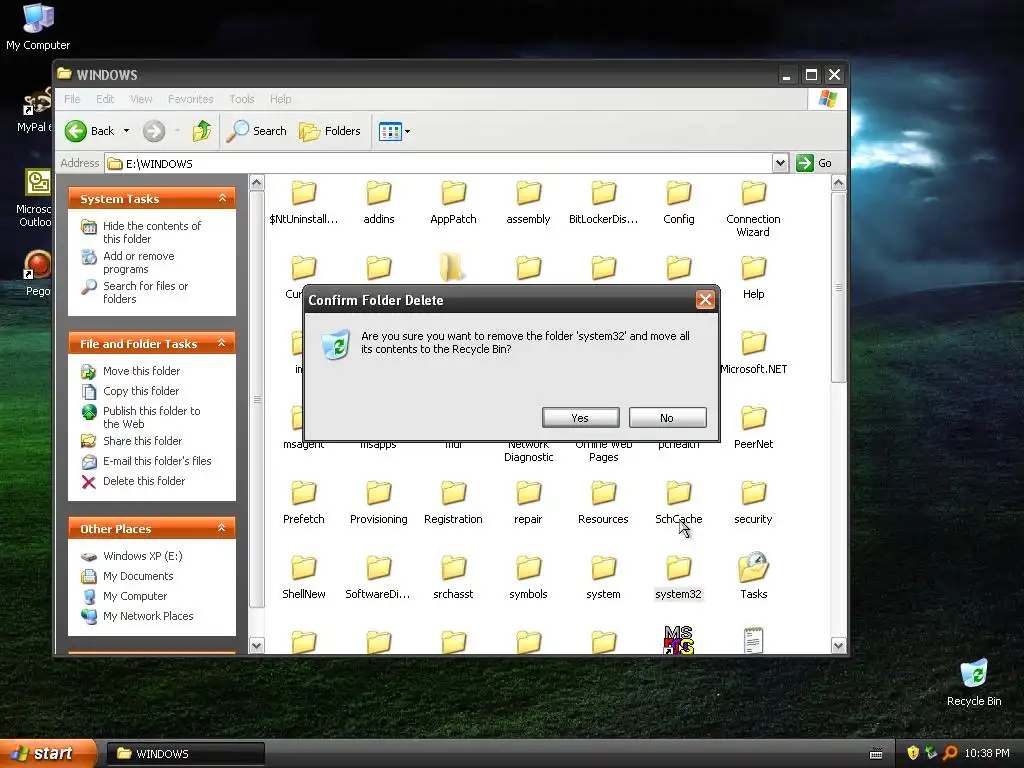Image resolution: width=1024 pixels, height=768 pixels.
Task: Toggle the Folders pane button
Action: (x=330, y=131)
